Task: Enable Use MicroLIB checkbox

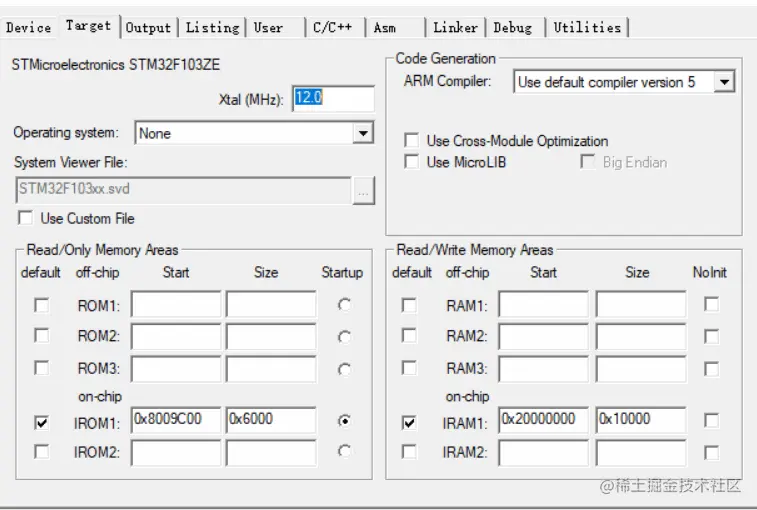Action: [x=411, y=161]
